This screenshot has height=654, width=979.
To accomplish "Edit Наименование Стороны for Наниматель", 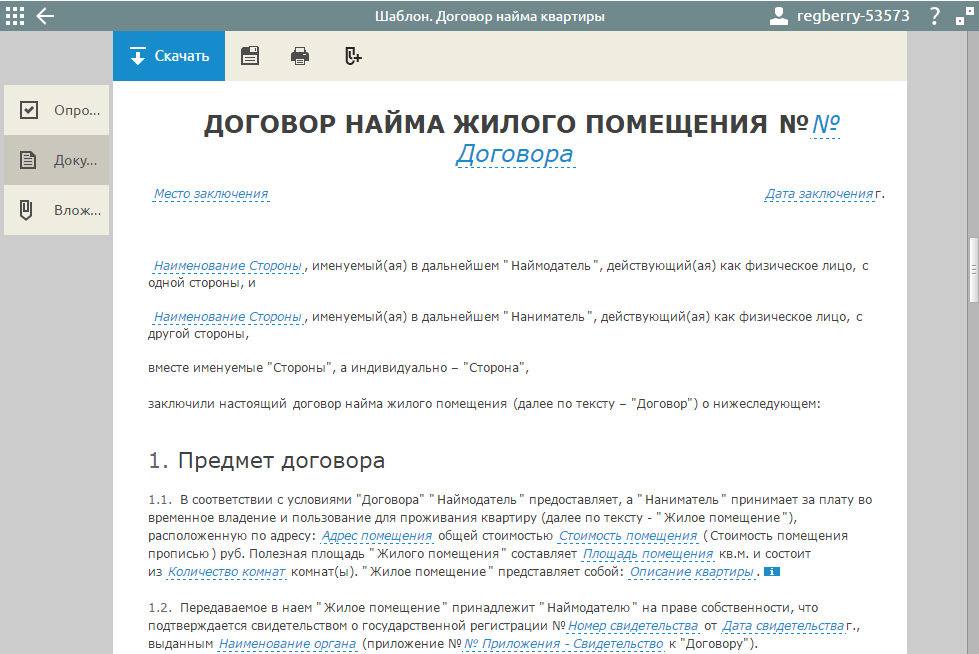I will [x=228, y=317].
